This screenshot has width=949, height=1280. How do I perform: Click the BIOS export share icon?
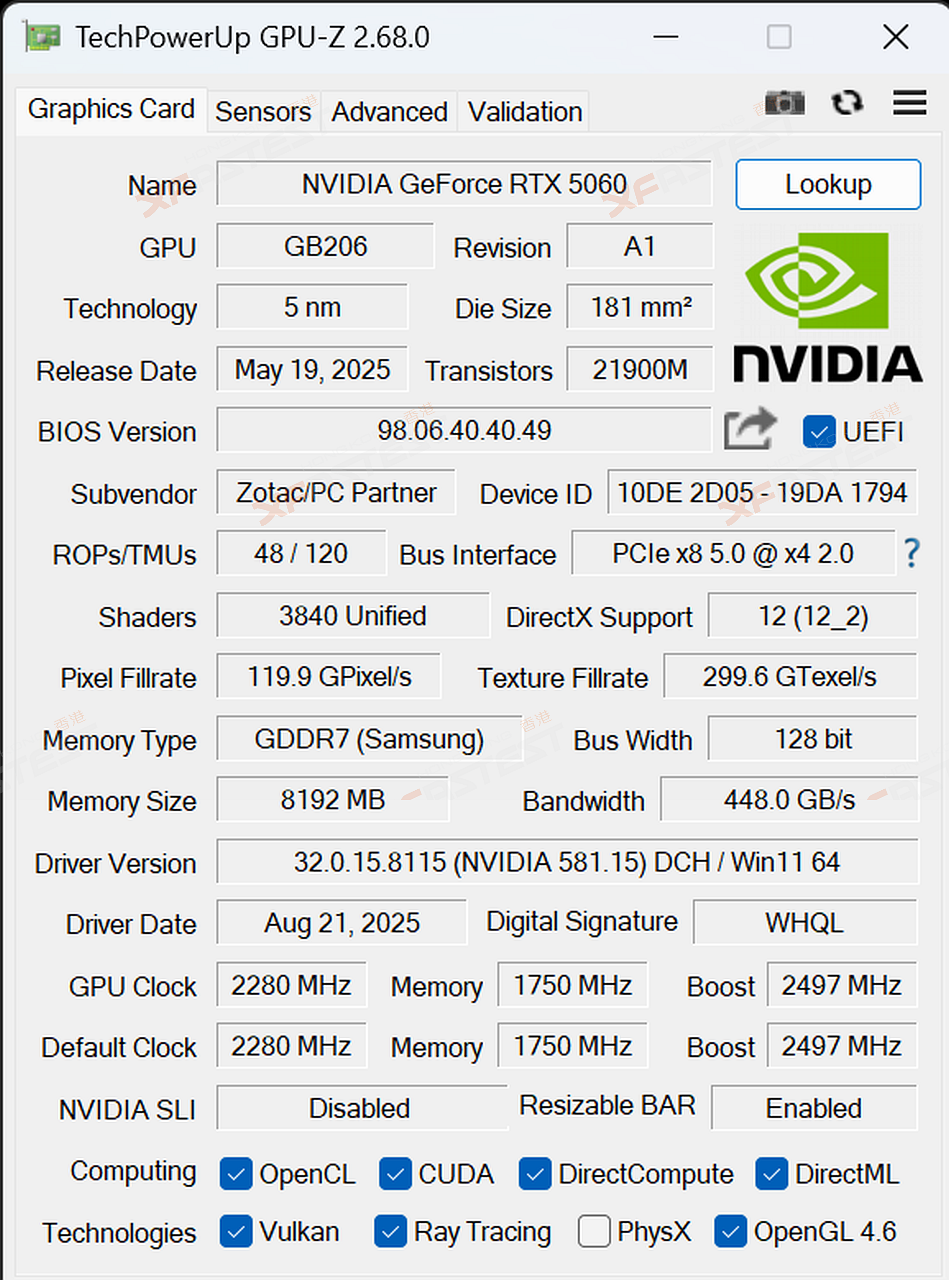click(x=750, y=430)
